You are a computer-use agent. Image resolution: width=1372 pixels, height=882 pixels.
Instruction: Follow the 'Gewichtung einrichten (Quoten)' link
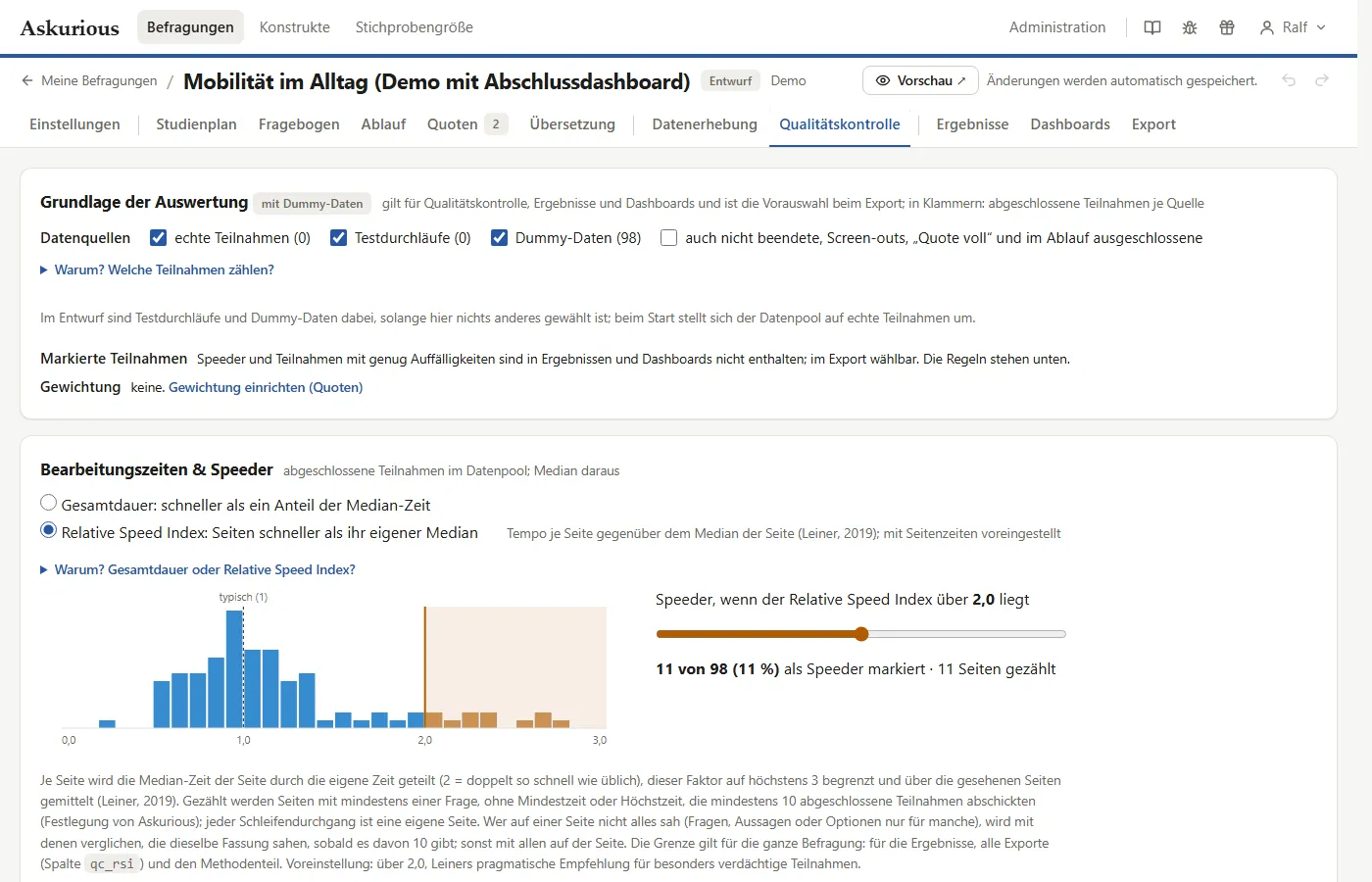click(266, 387)
